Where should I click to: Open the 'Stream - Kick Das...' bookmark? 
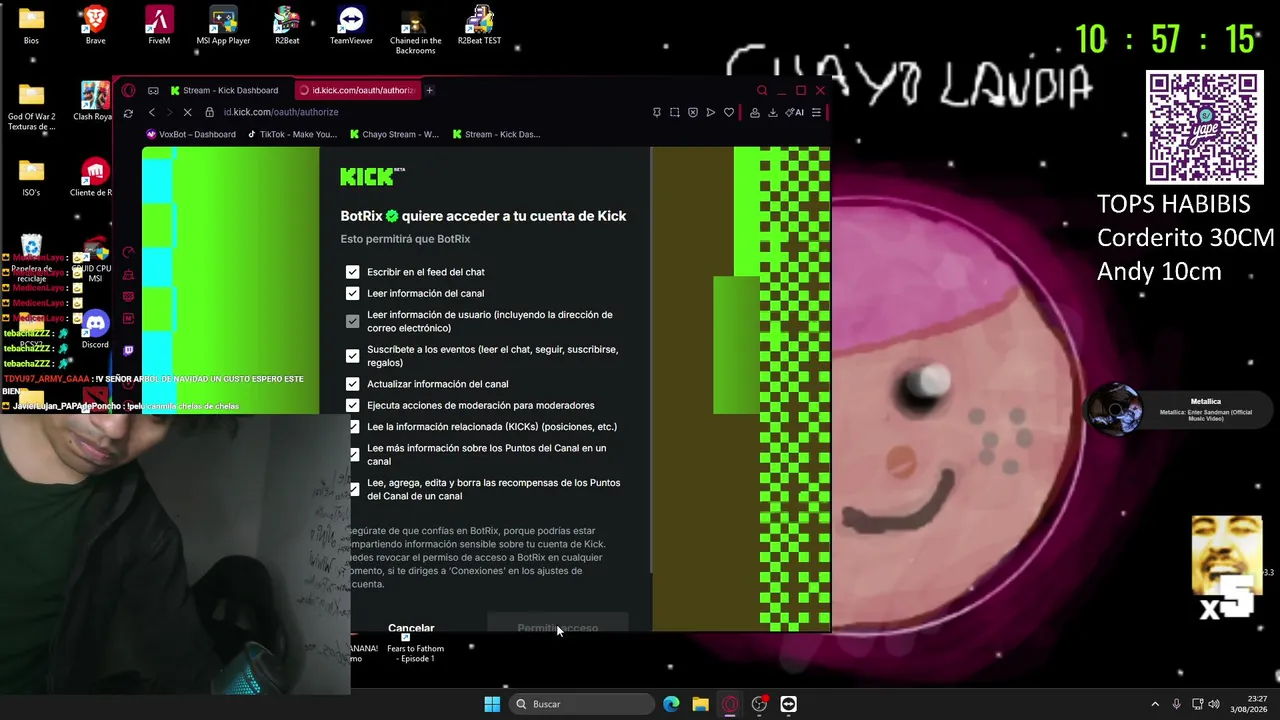coord(496,134)
